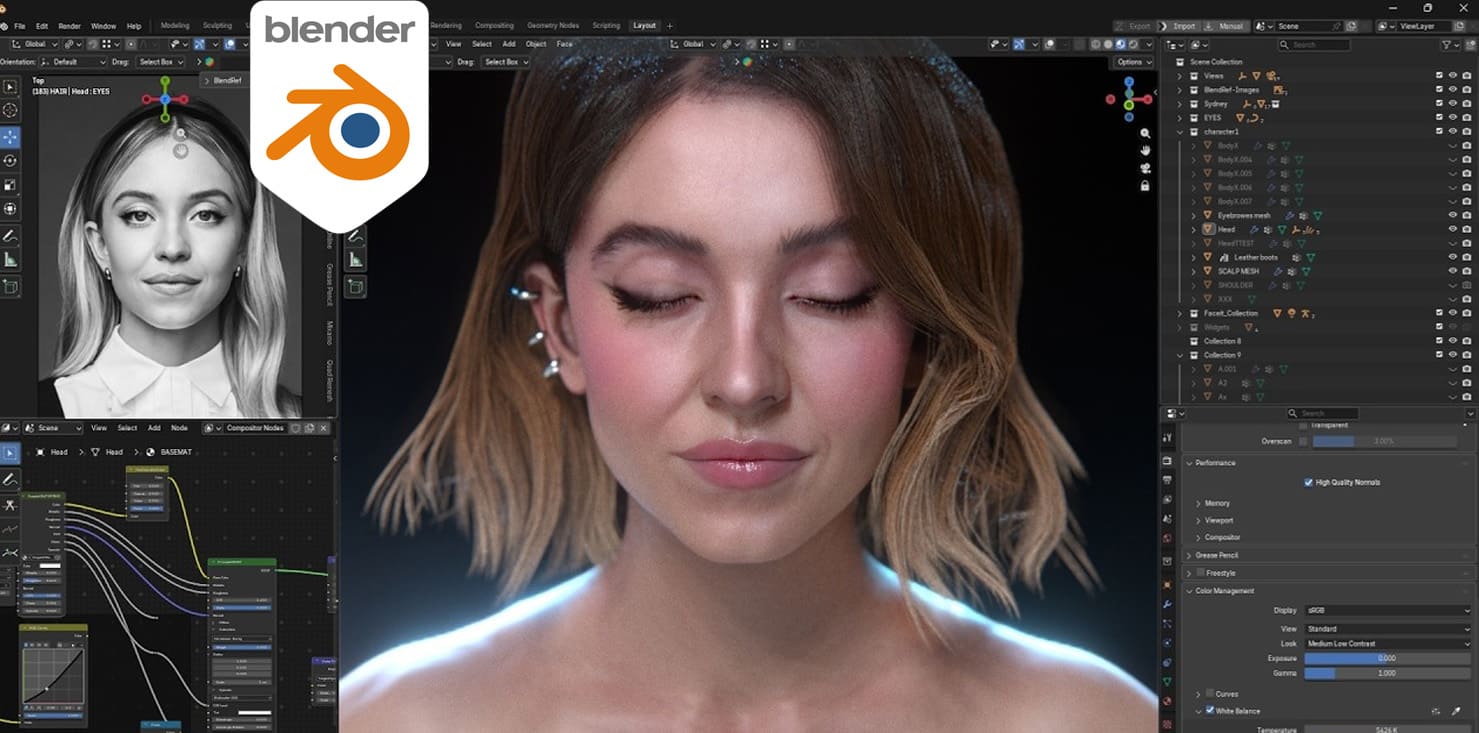Select the Measure tool in left viewport toolbar
Viewport: 1479px width, 733px height.
pyautogui.click(x=10, y=260)
